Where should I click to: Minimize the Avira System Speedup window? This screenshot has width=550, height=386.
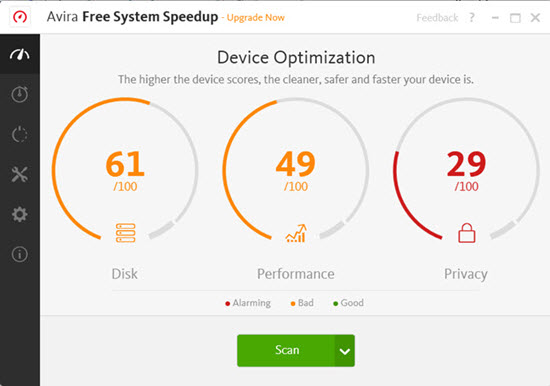(495, 18)
